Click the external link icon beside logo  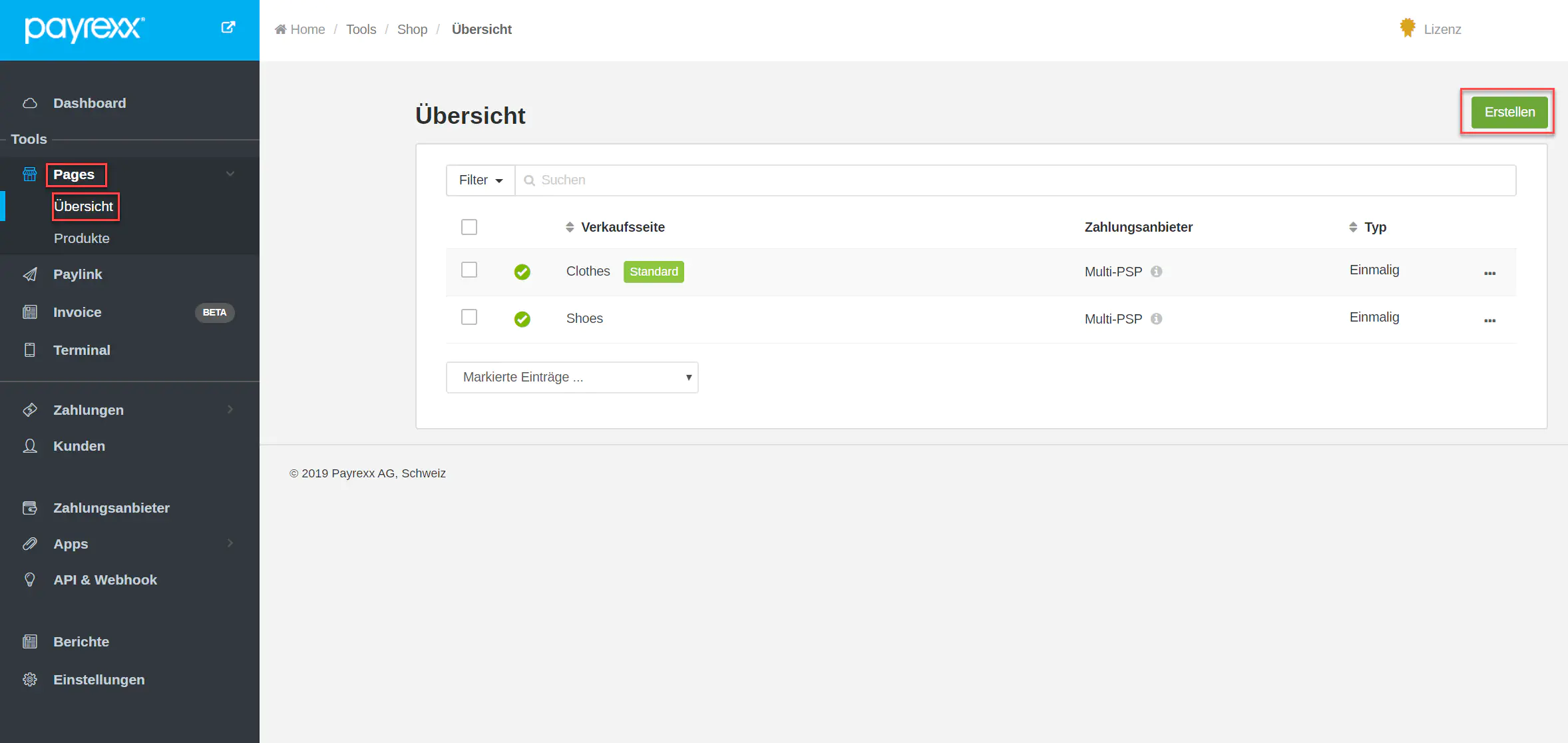[x=228, y=27]
